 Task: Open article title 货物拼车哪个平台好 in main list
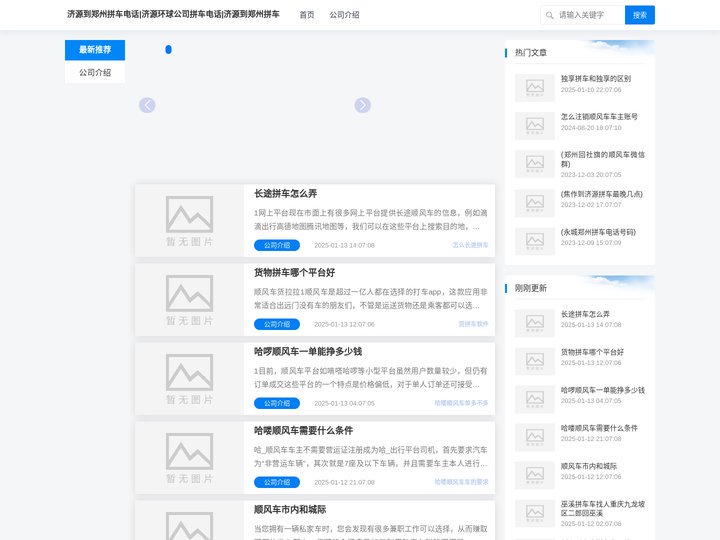click(294, 272)
